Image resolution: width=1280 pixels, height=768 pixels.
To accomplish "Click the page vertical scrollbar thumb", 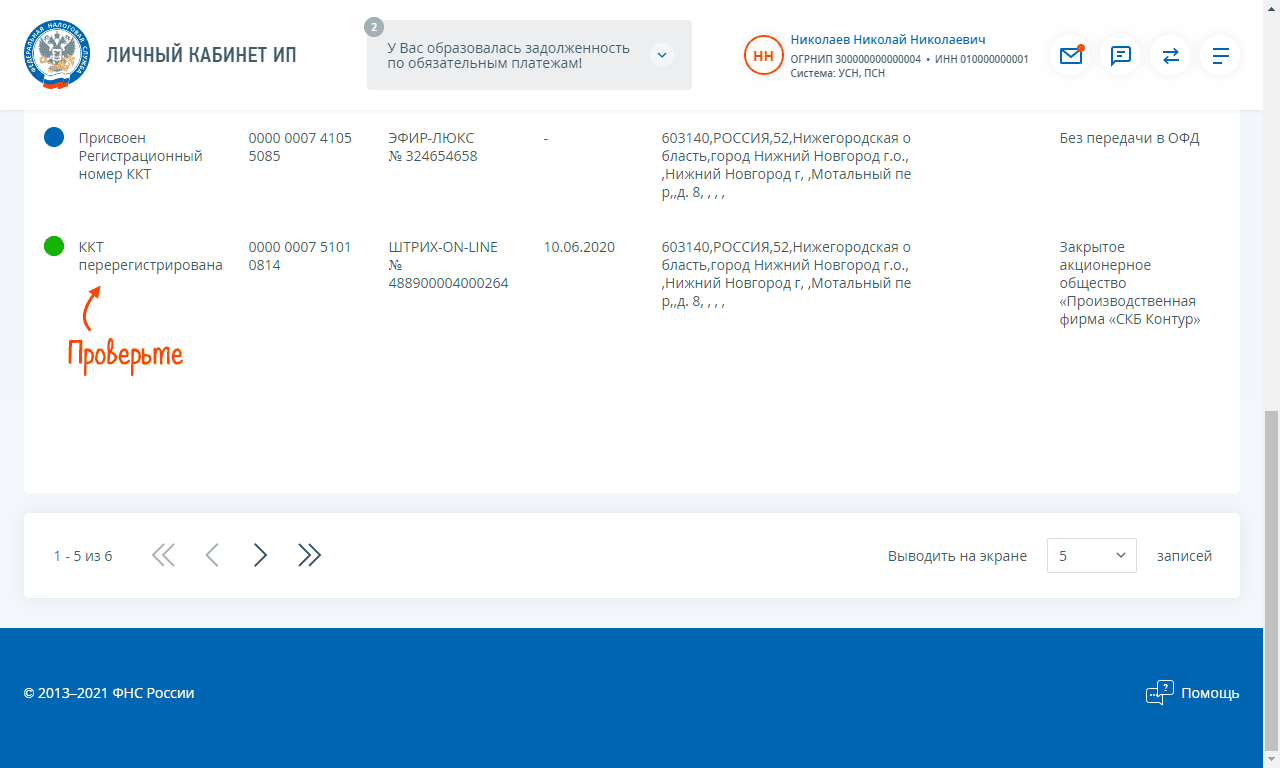I will pyautogui.click(x=1271, y=580).
